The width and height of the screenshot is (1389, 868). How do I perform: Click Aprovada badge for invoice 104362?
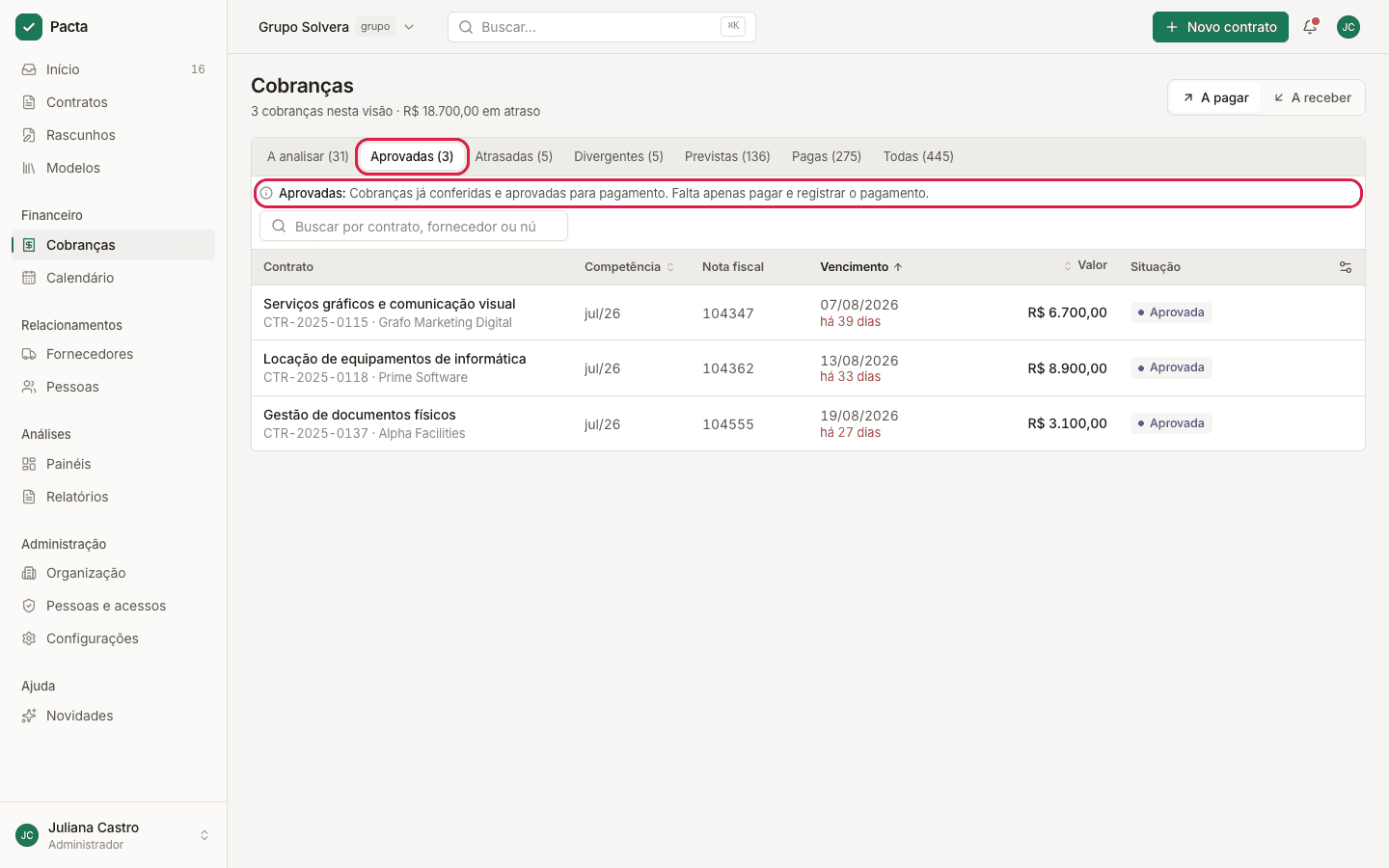click(1171, 367)
